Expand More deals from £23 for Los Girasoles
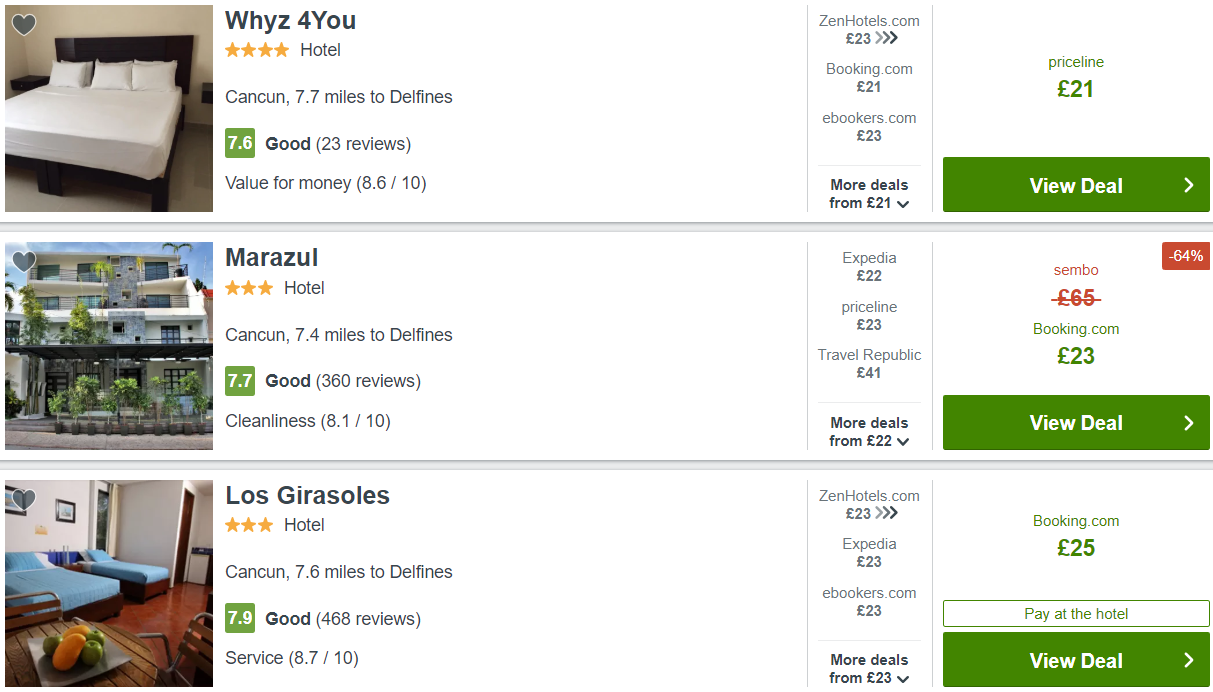The height and width of the screenshot is (692, 1213). pyautogui.click(x=869, y=669)
